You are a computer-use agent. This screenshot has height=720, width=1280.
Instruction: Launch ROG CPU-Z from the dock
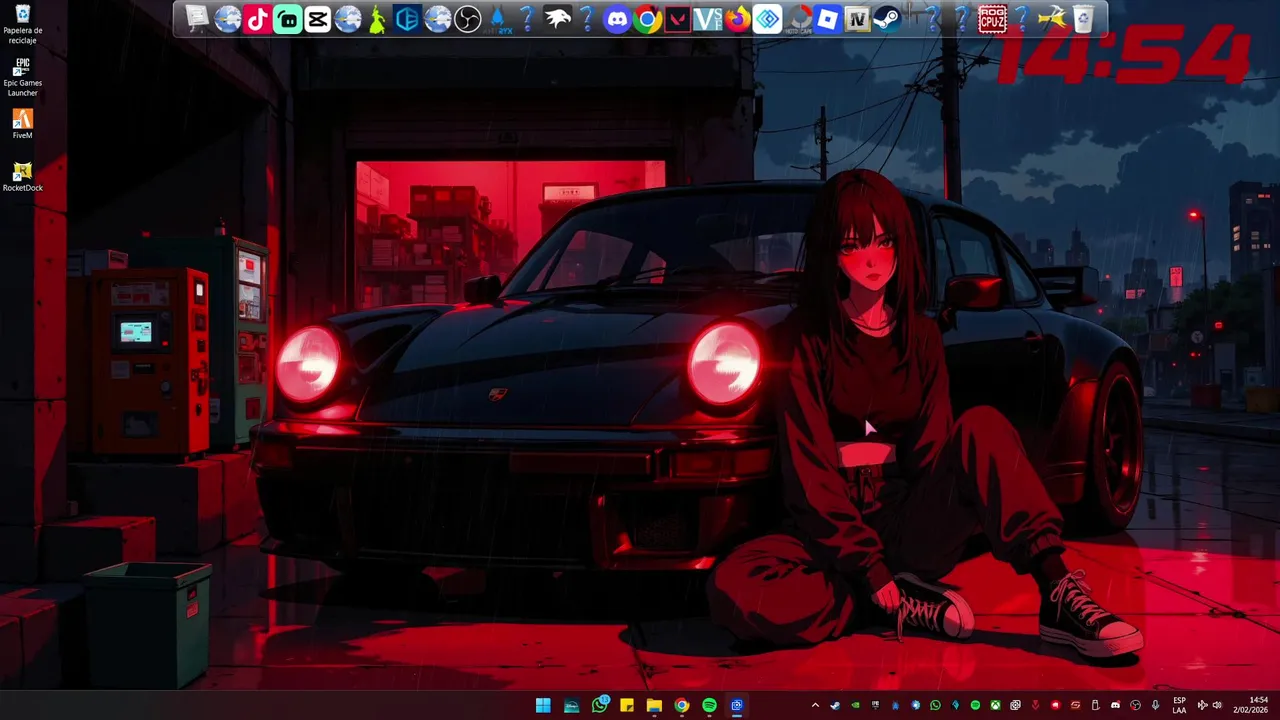(x=992, y=19)
